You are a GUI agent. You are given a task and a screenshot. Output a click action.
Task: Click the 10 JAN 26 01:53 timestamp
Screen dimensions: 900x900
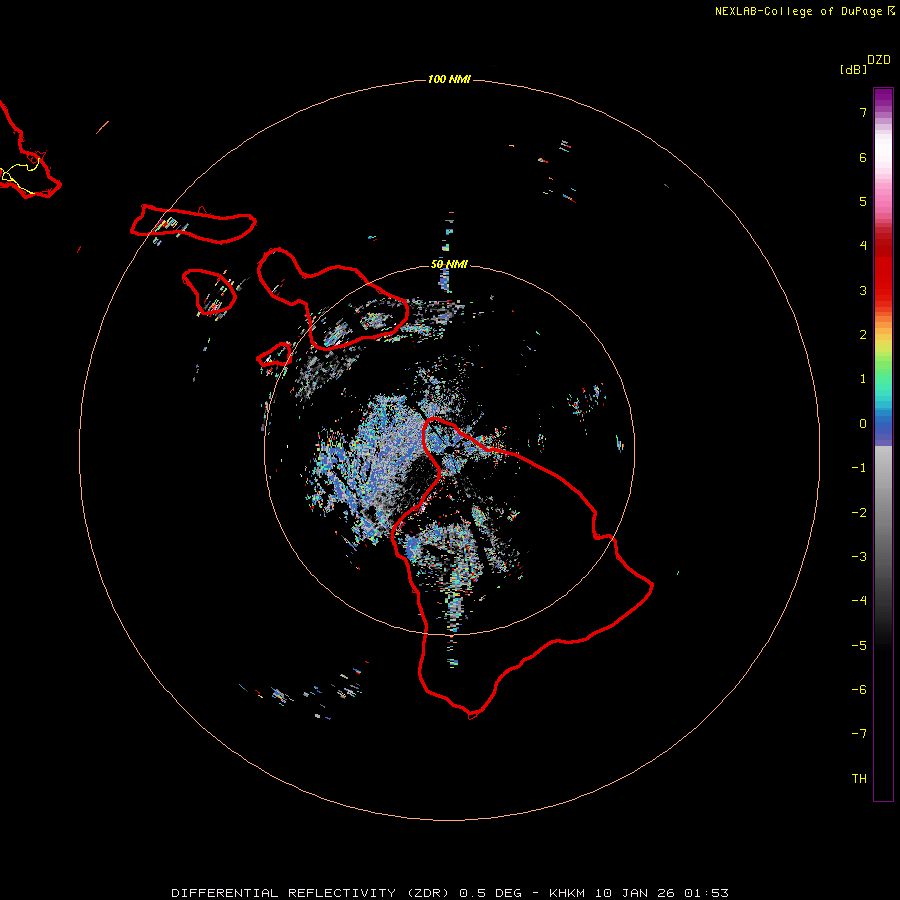point(662,893)
